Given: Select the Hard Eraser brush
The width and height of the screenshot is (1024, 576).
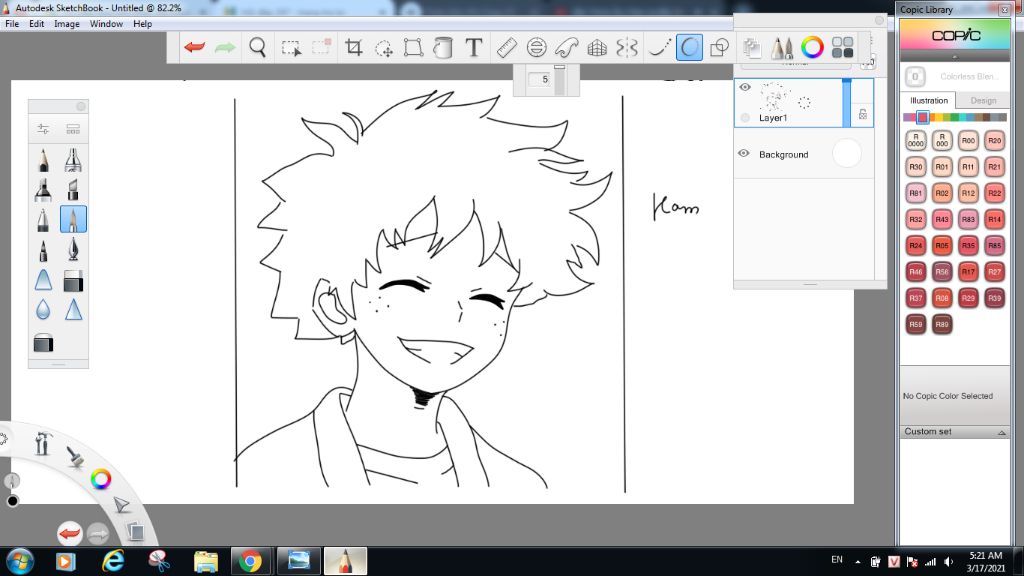Looking at the screenshot, I should [x=72, y=280].
